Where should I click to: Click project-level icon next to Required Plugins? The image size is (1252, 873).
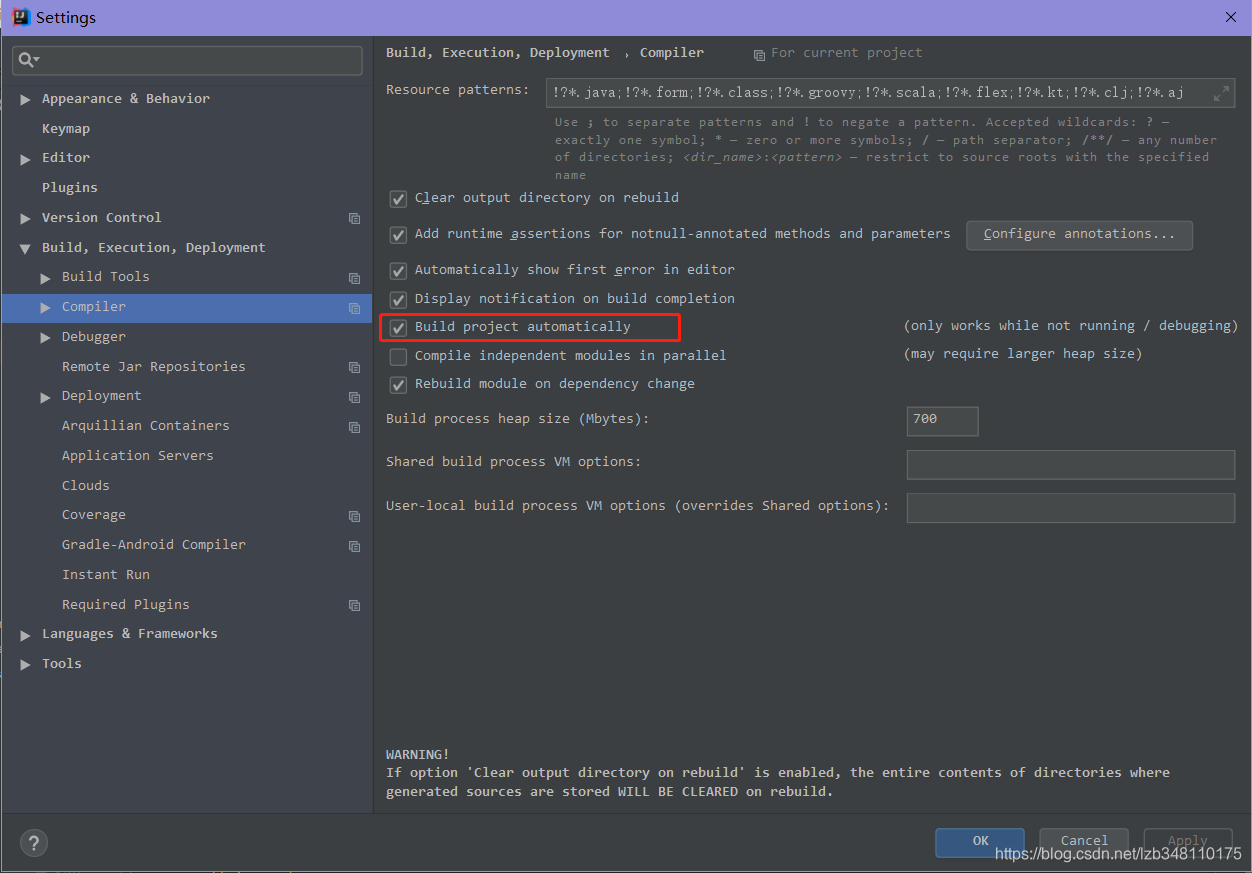click(x=354, y=605)
